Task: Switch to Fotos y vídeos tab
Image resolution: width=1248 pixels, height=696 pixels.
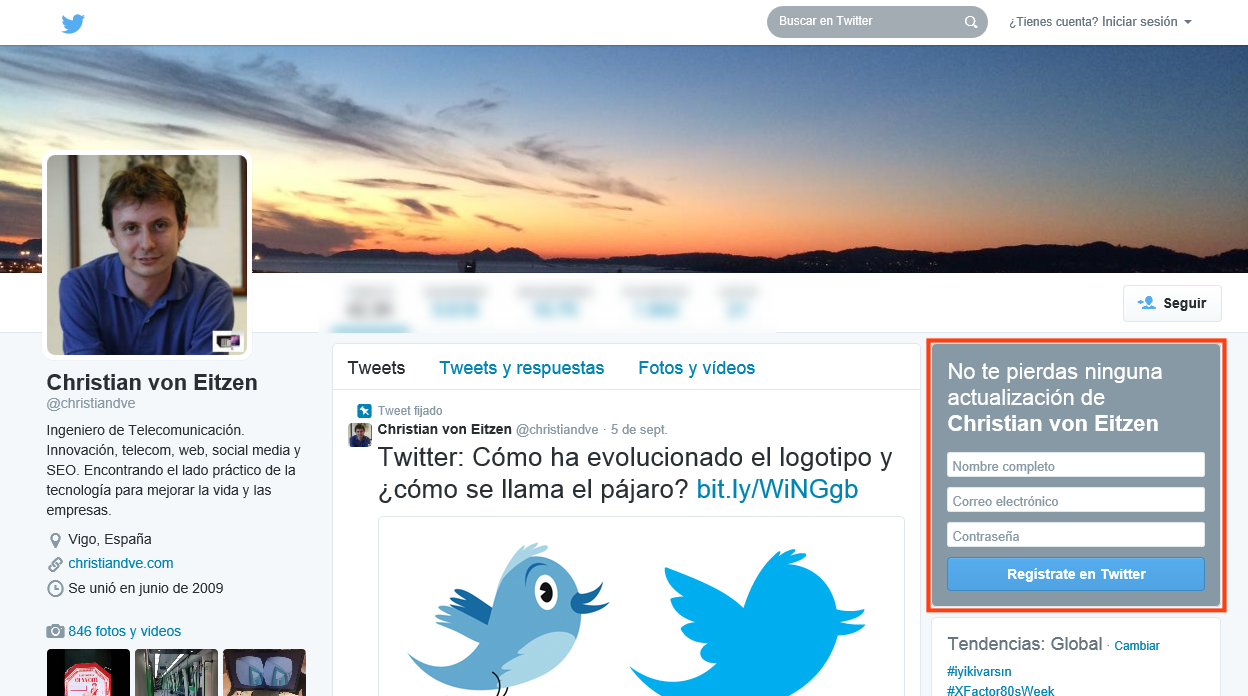Action: click(x=697, y=368)
